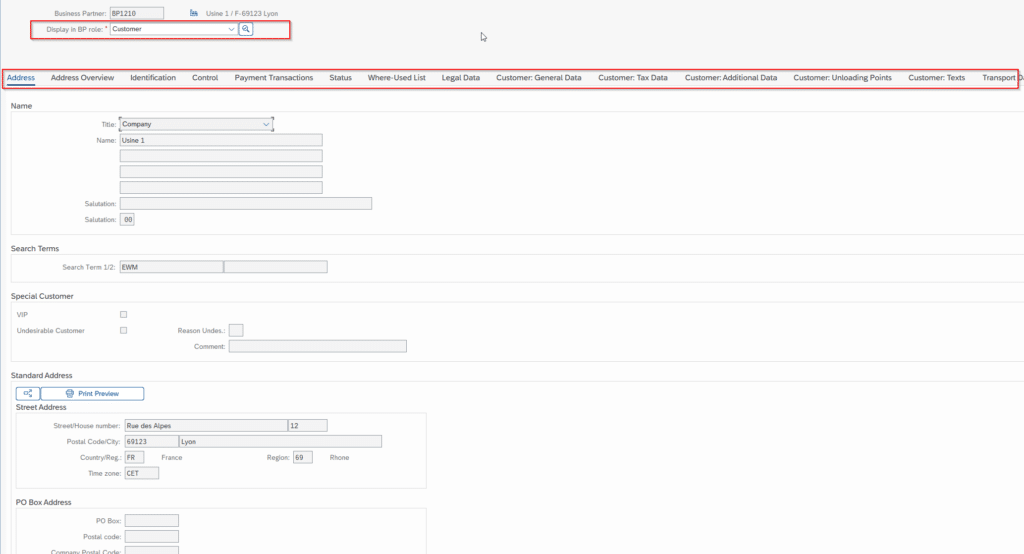Click the PO Box field

(x=152, y=521)
